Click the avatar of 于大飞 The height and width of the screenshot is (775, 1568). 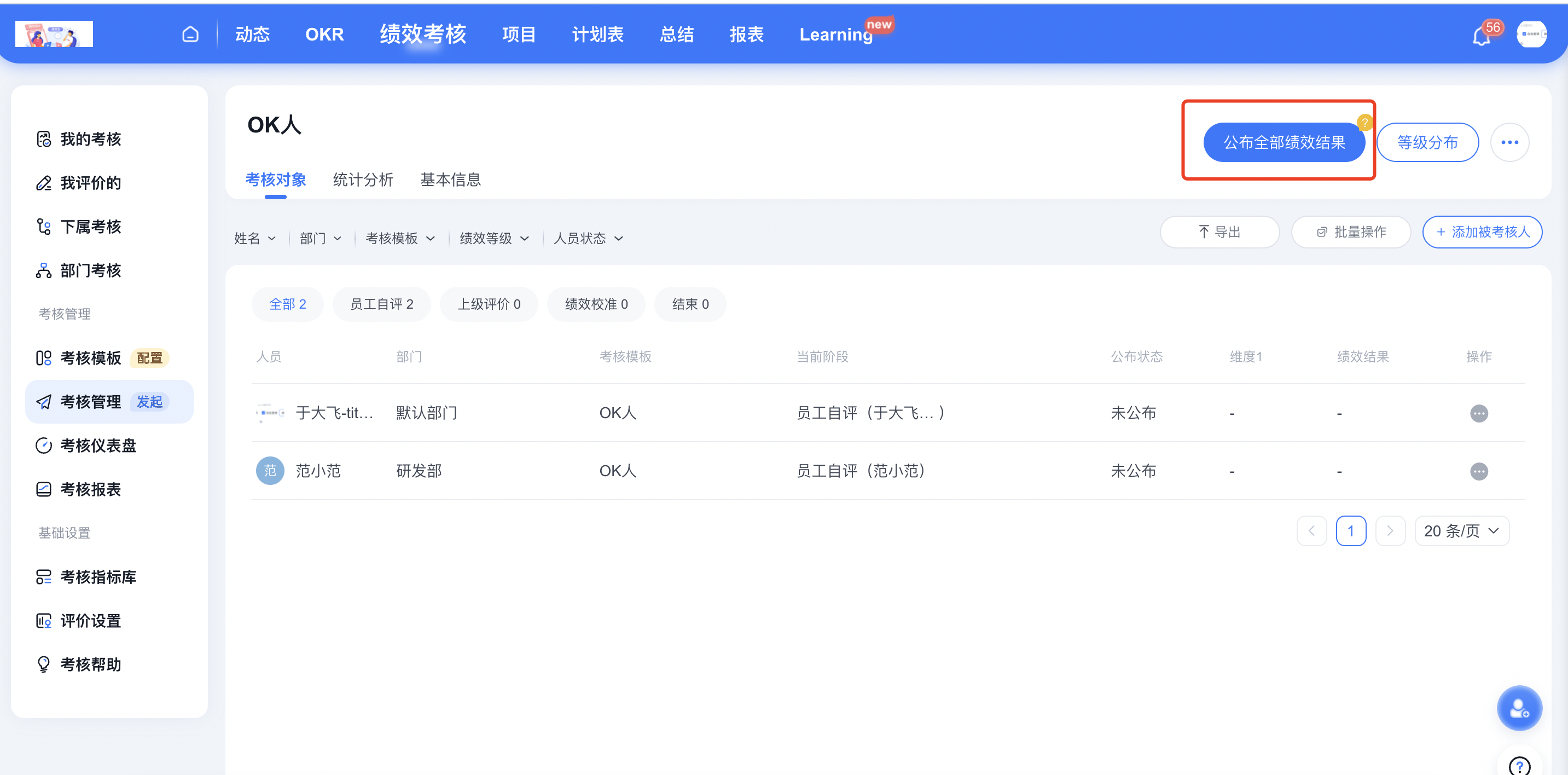[270, 413]
